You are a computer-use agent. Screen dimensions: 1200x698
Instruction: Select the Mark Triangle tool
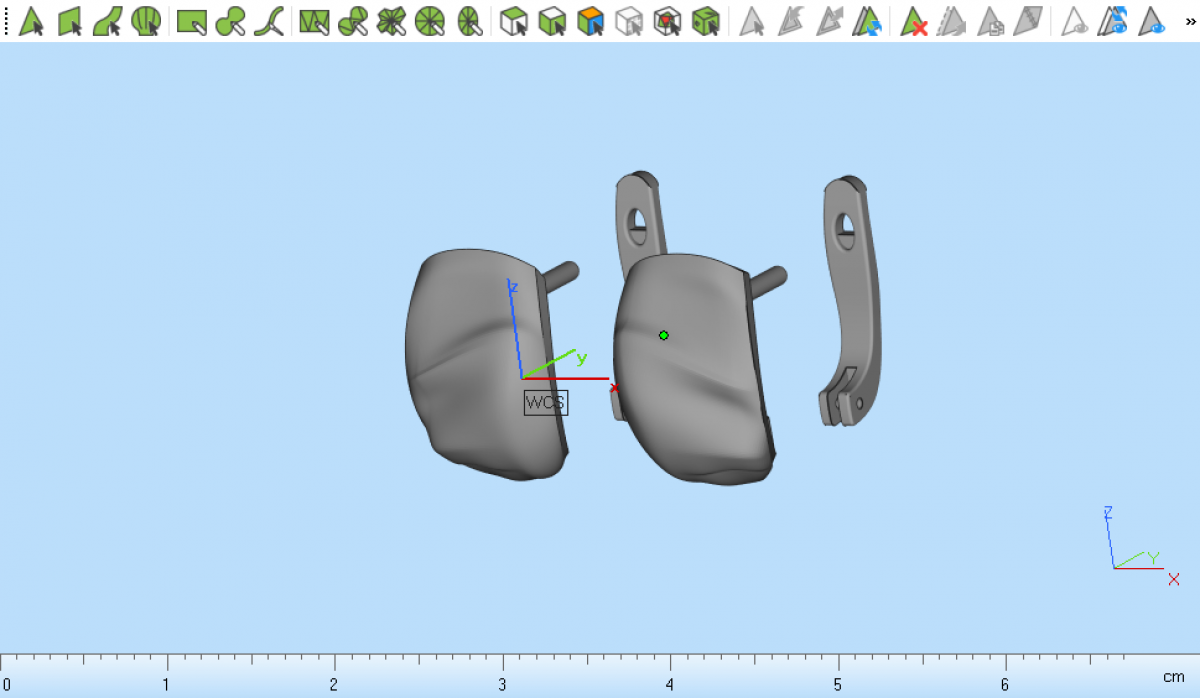pyautogui.click(x=31, y=21)
